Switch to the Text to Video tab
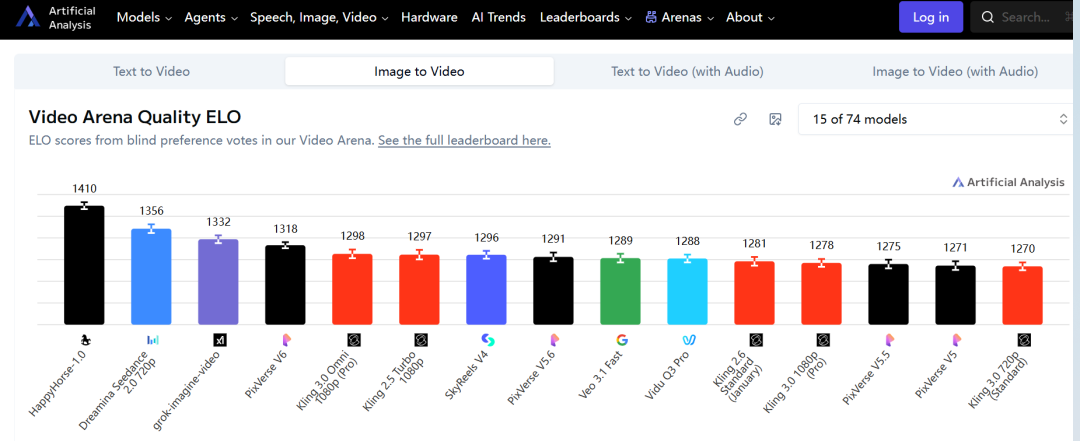The height and width of the screenshot is (441, 1080). [151, 71]
